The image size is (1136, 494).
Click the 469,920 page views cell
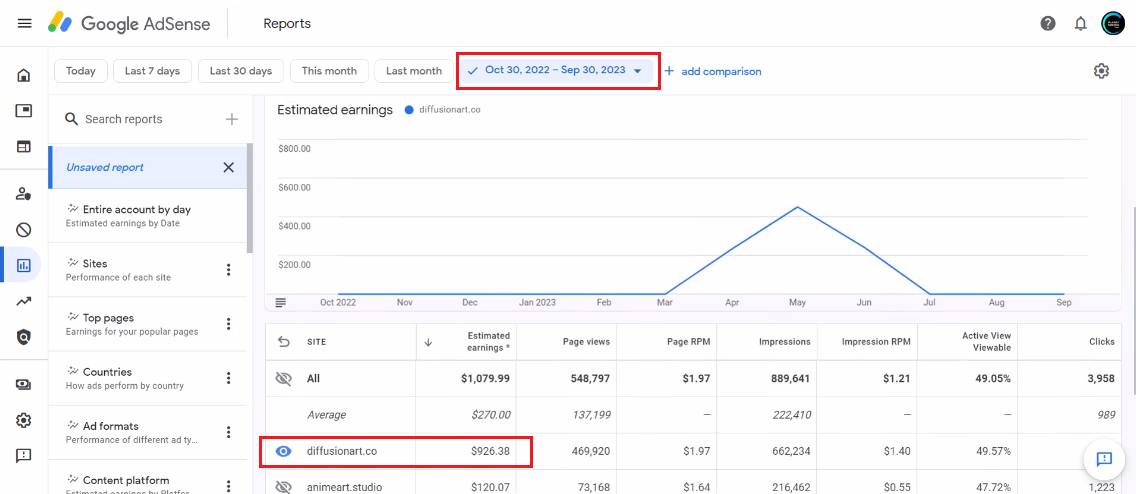pos(590,451)
